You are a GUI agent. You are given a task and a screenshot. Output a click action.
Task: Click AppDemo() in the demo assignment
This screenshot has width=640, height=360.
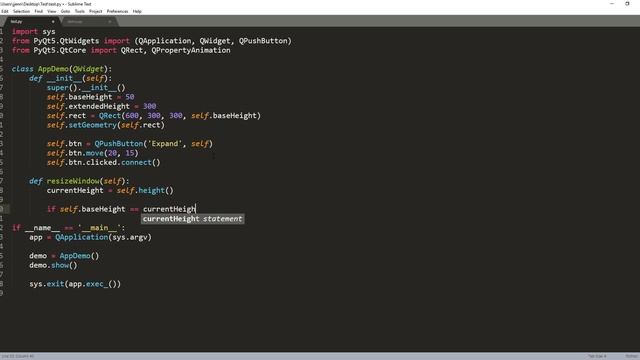(80, 256)
